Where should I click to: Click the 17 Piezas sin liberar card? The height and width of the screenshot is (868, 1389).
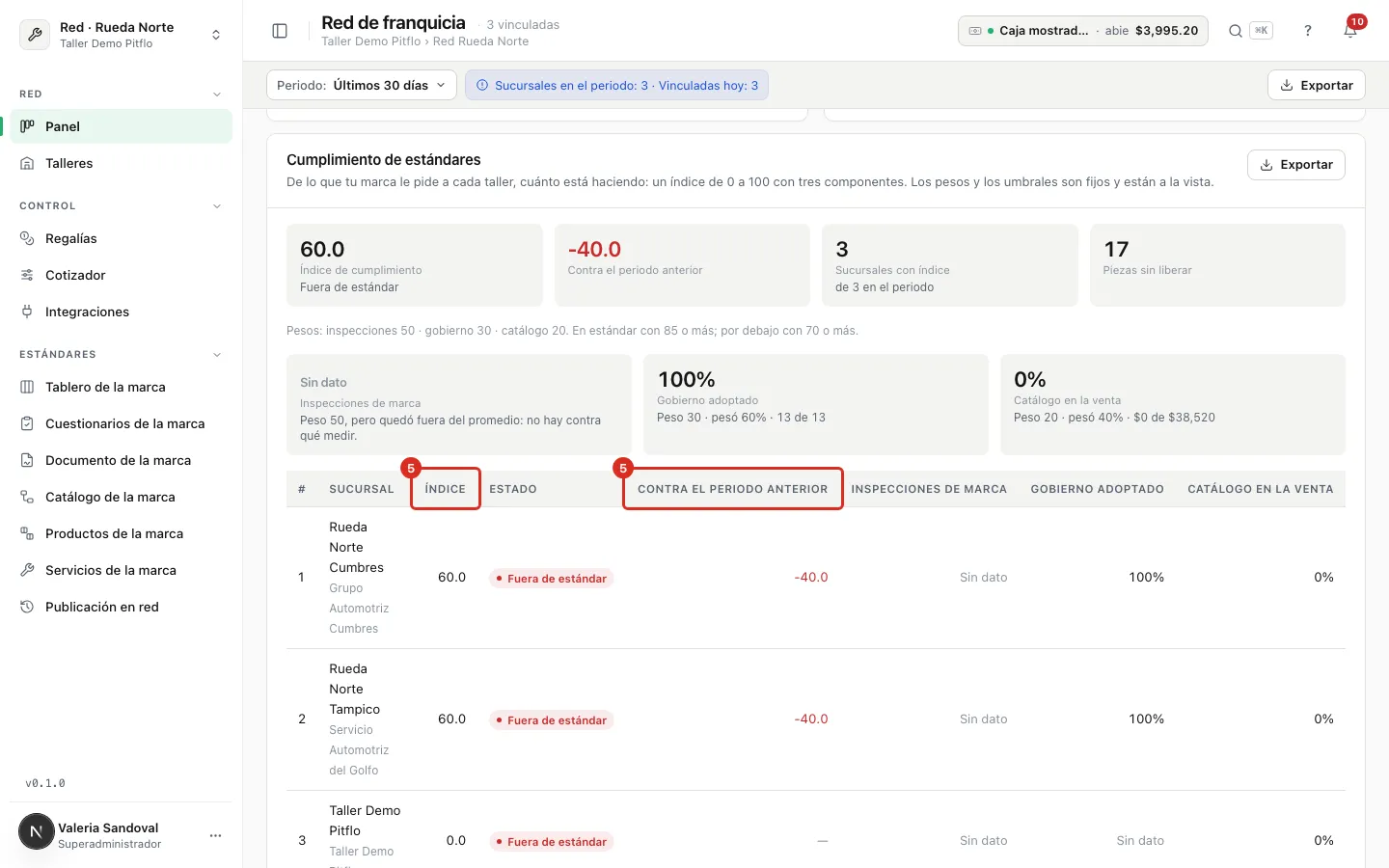[x=1217, y=265]
